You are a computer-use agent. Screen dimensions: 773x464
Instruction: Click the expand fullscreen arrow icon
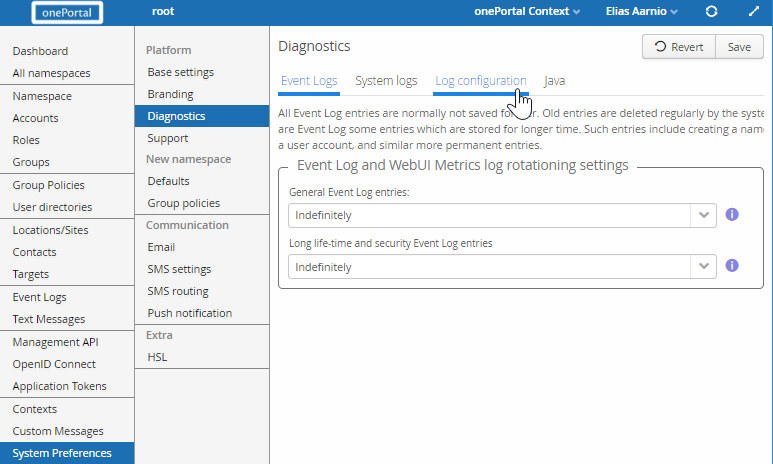(753, 12)
